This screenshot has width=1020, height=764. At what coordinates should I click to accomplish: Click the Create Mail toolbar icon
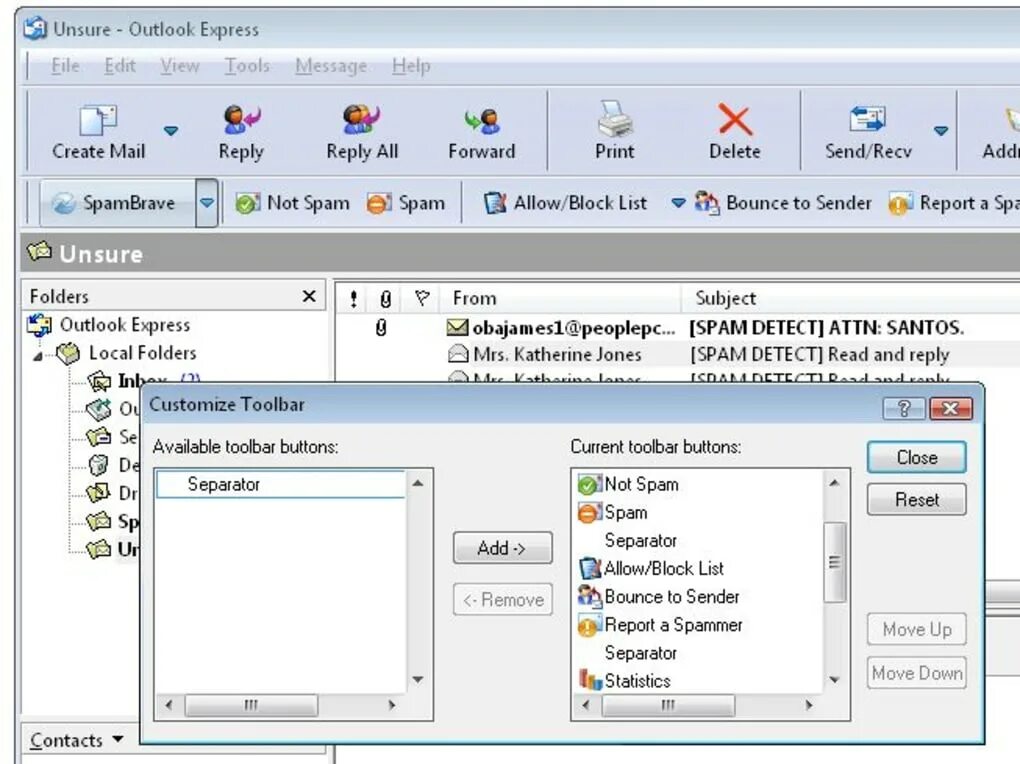98,120
